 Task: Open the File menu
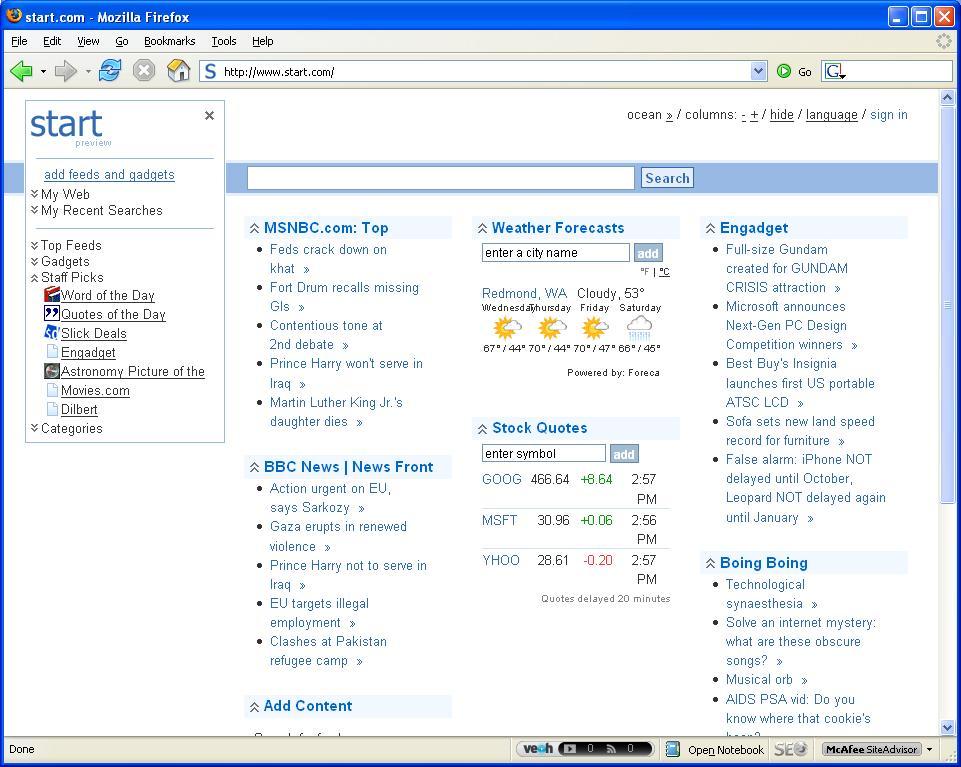(x=20, y=41)
